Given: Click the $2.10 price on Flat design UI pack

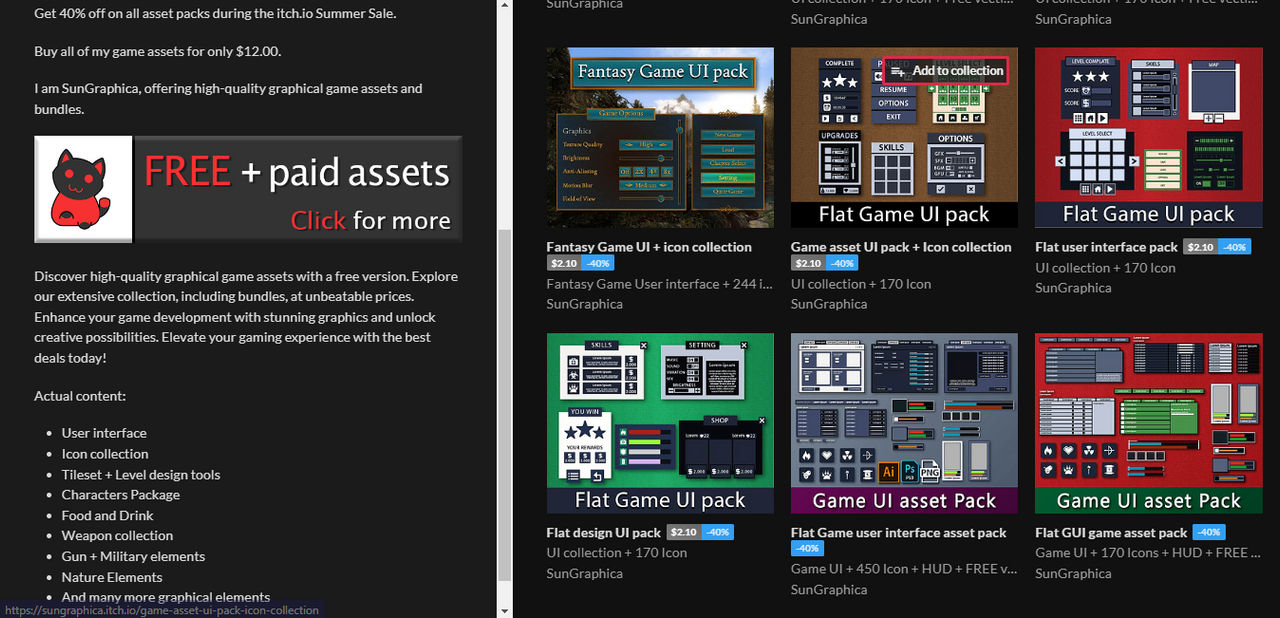Looking at the screenshot, I should click(x=684, y=533).
